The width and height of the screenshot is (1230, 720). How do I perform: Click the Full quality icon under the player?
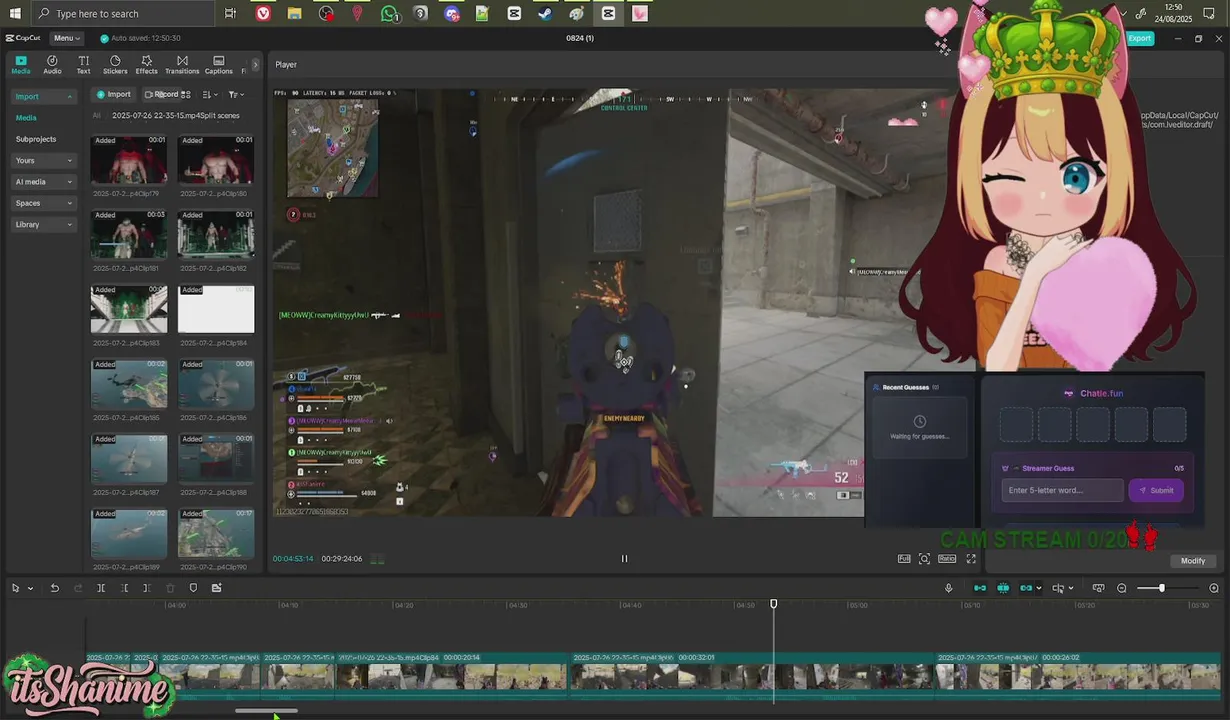[x=904, y=559]
